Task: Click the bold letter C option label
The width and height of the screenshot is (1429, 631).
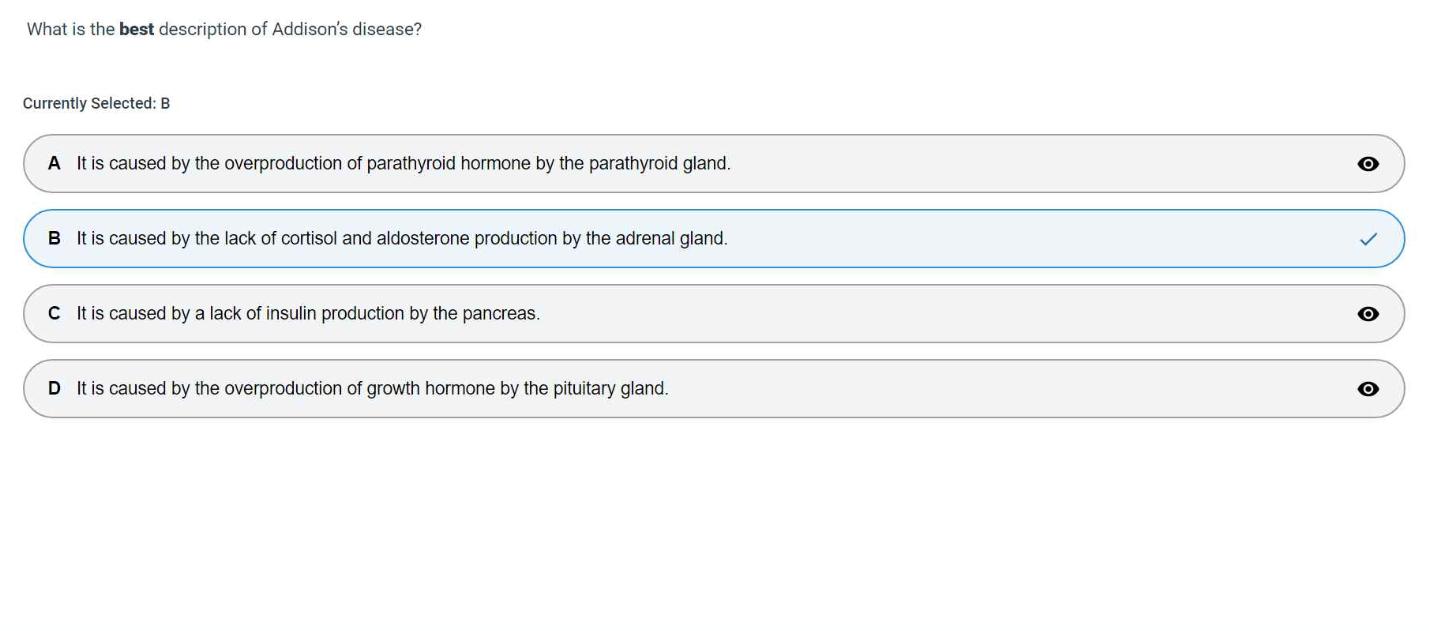Action: (x=54, y=313)
